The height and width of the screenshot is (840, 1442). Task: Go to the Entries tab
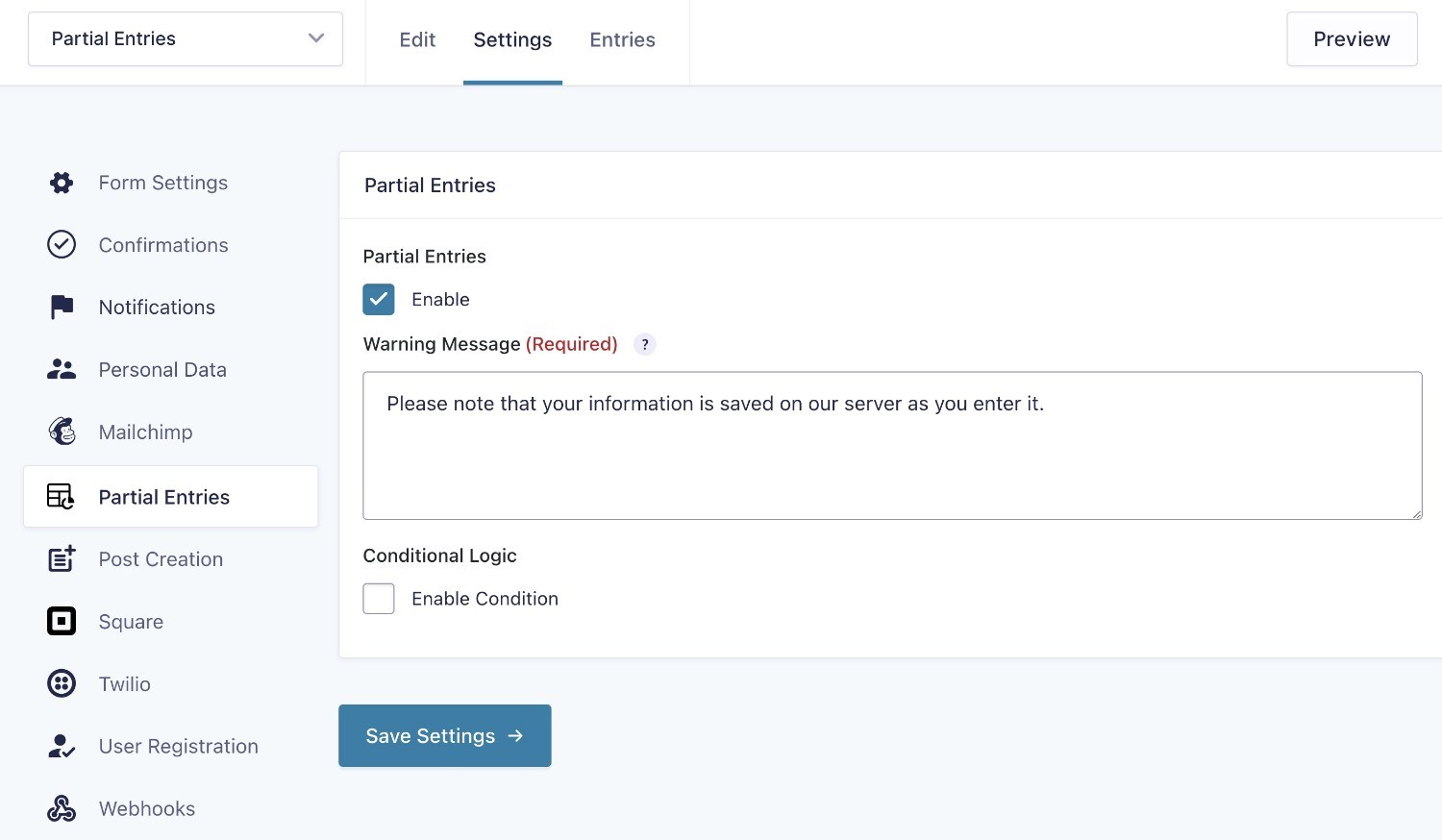pyautogui.click(x=622, y=39)
